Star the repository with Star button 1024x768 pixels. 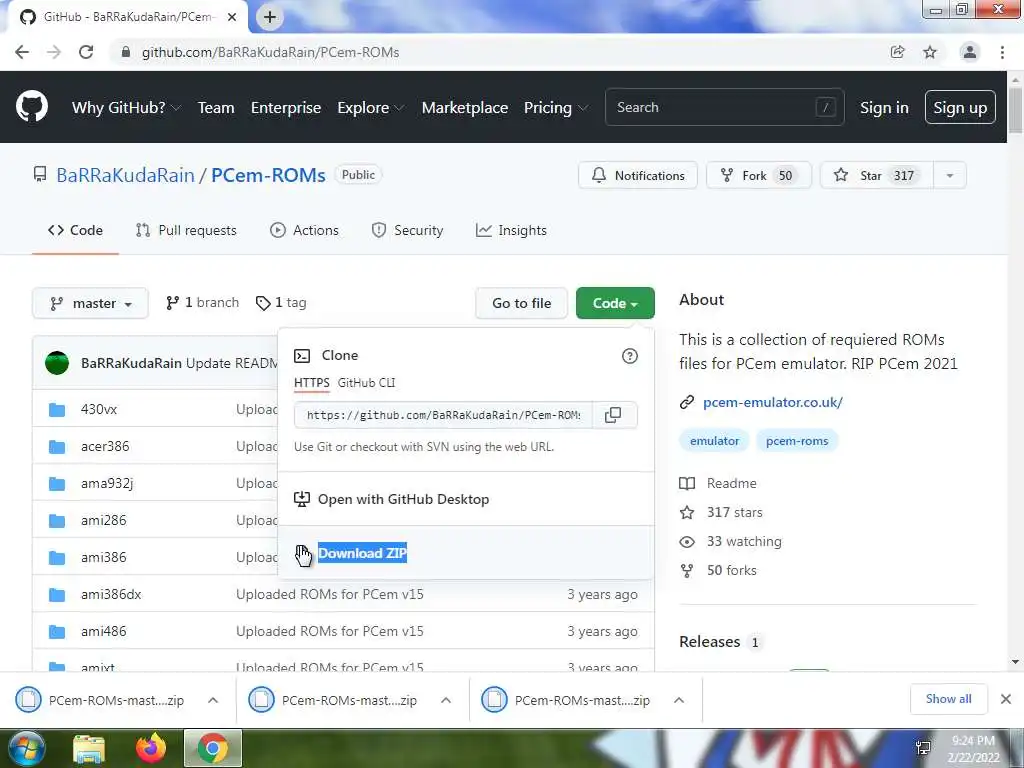[876, 176]
